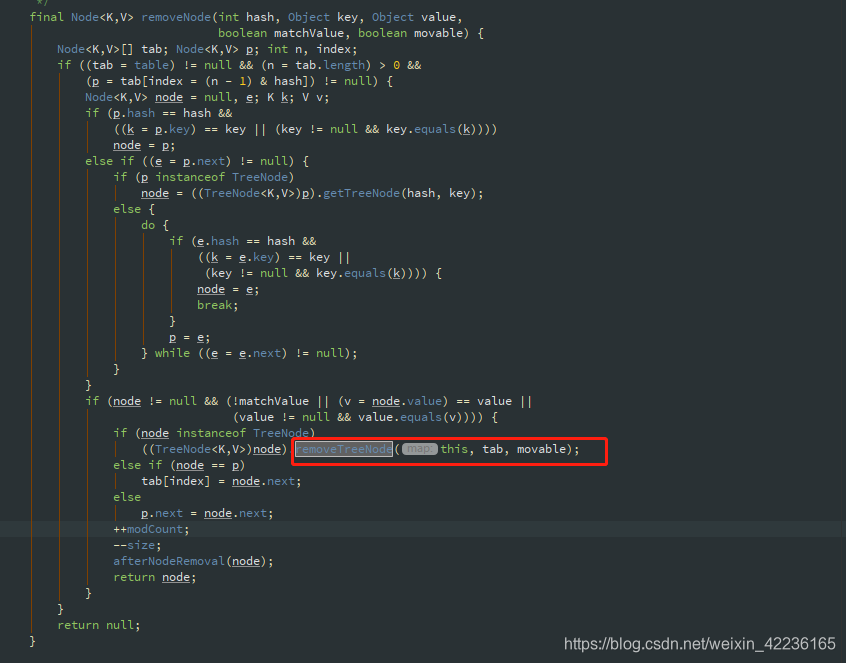Click the 'int hash' parameter in signature
The image size is (846, 663).
point(245,17)
